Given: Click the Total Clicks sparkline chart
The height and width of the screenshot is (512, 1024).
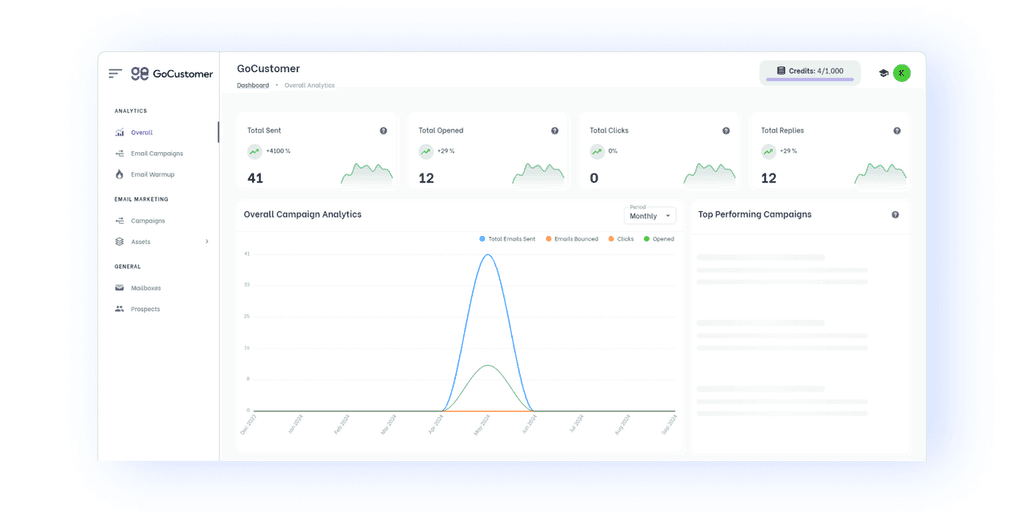Looking at the screenshot, I should point(709,173).
